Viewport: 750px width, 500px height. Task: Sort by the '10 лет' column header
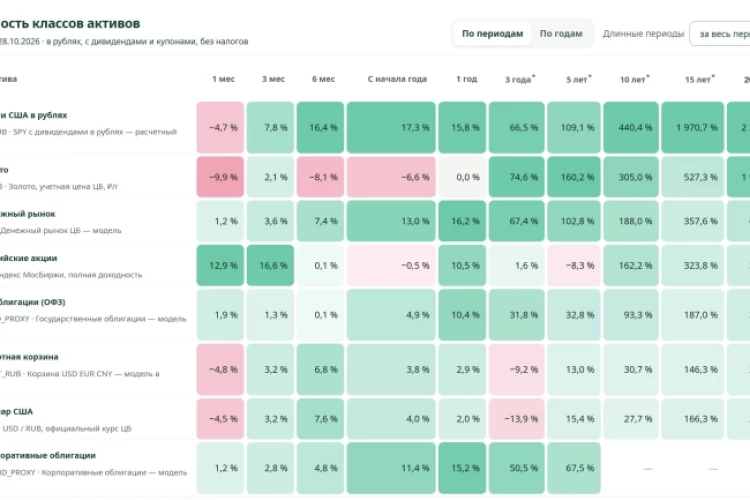634,79
